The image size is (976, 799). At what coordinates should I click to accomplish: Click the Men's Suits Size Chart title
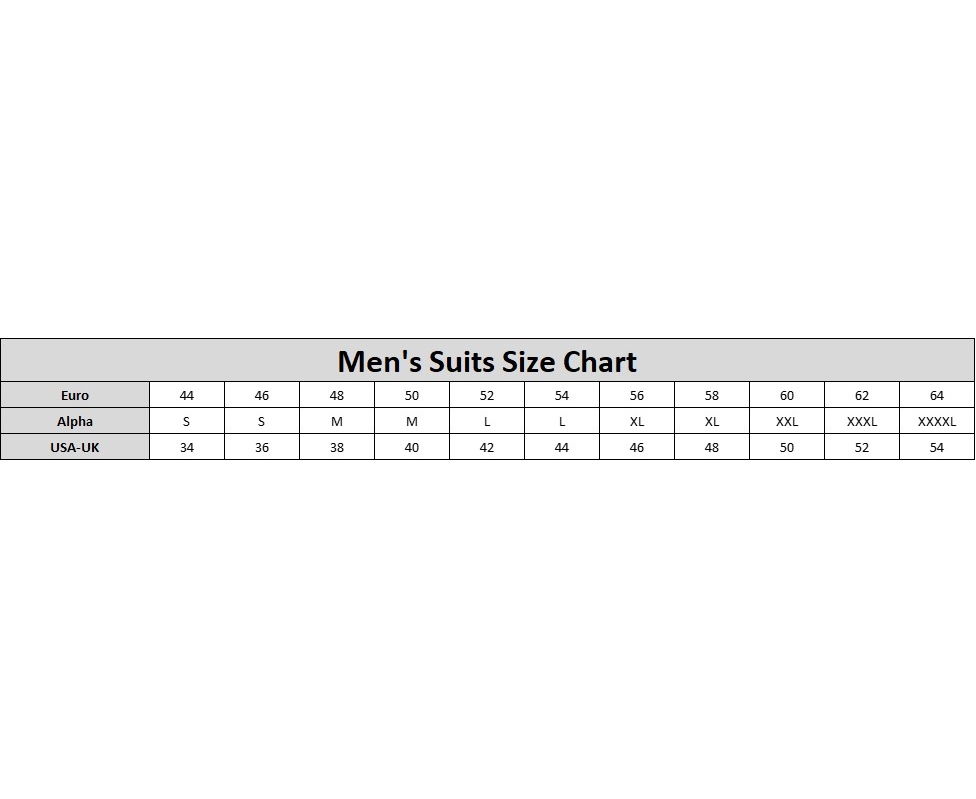coord(487,361)
